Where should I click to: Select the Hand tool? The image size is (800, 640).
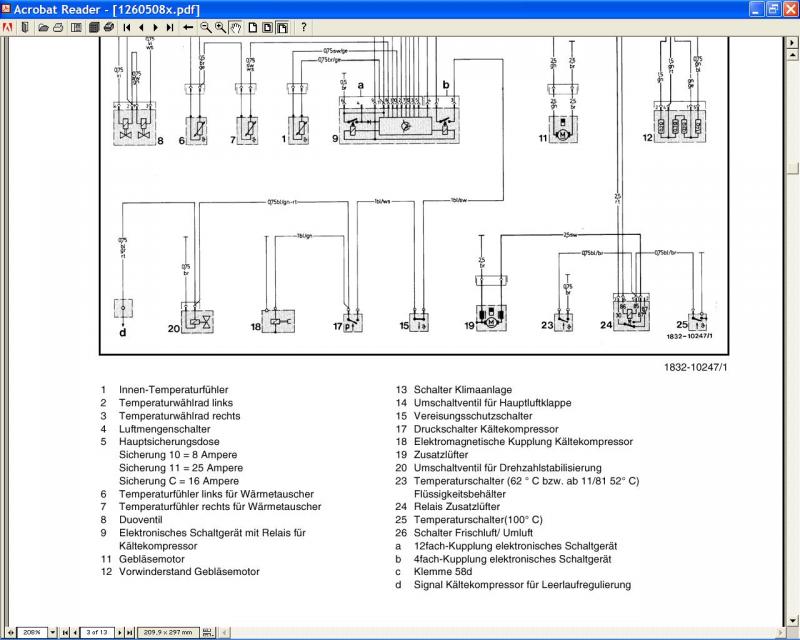235,27
